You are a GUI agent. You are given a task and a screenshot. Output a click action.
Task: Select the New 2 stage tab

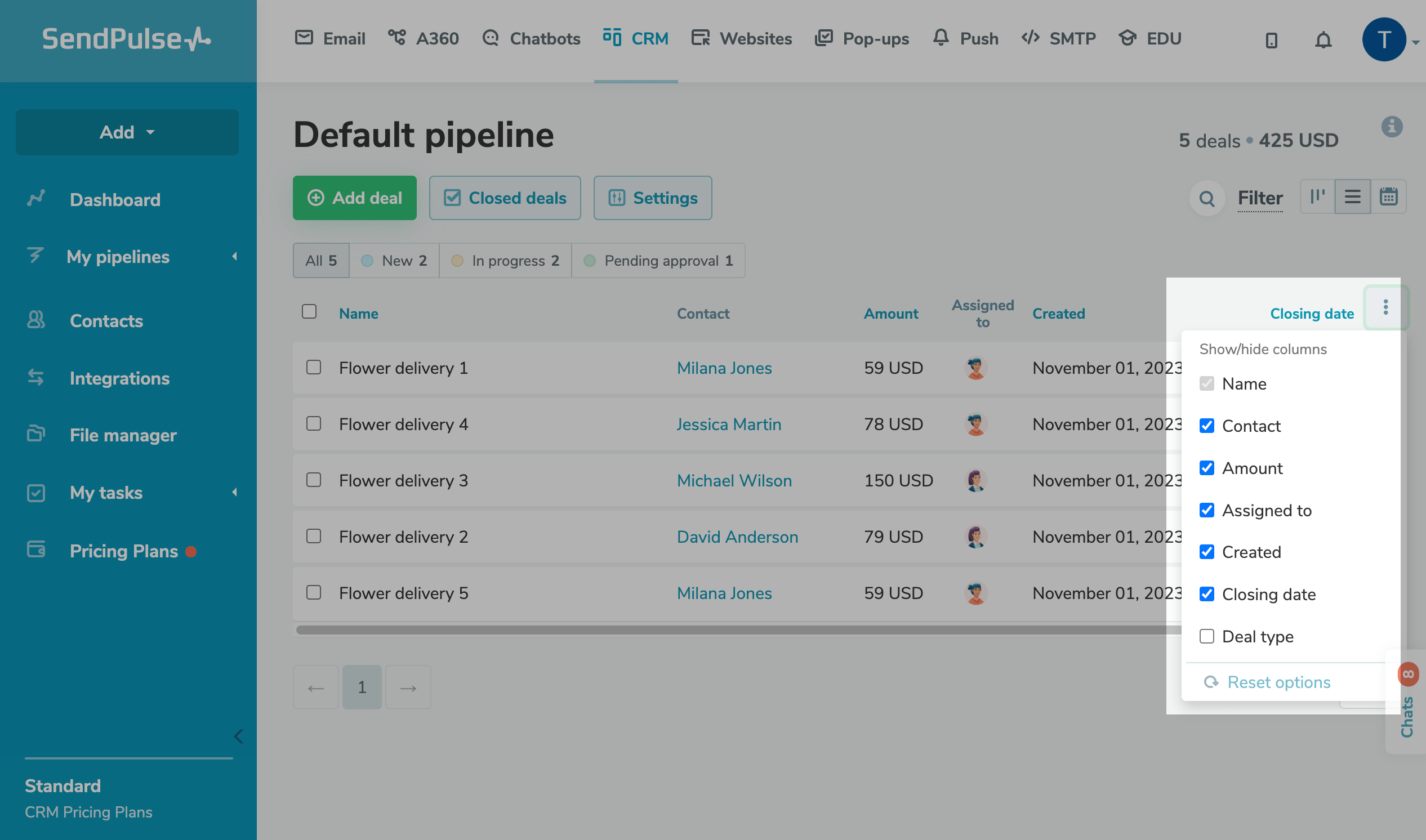coord(394,260)
